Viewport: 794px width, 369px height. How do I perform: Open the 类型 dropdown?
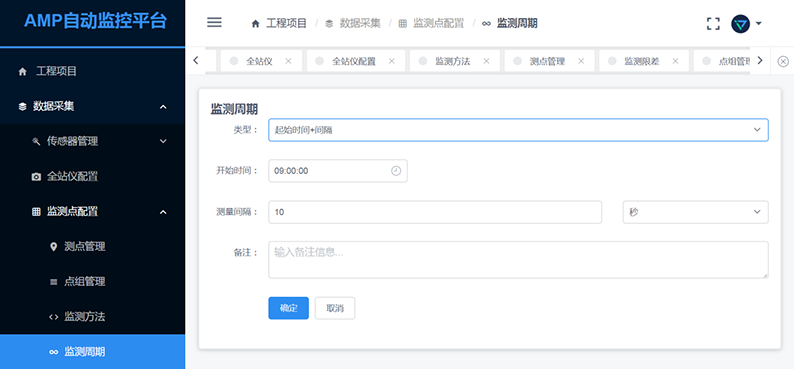[518, 130]
